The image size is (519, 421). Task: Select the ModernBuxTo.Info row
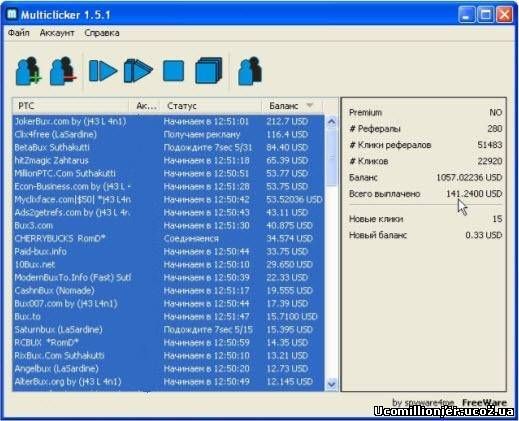coord(168,277)
